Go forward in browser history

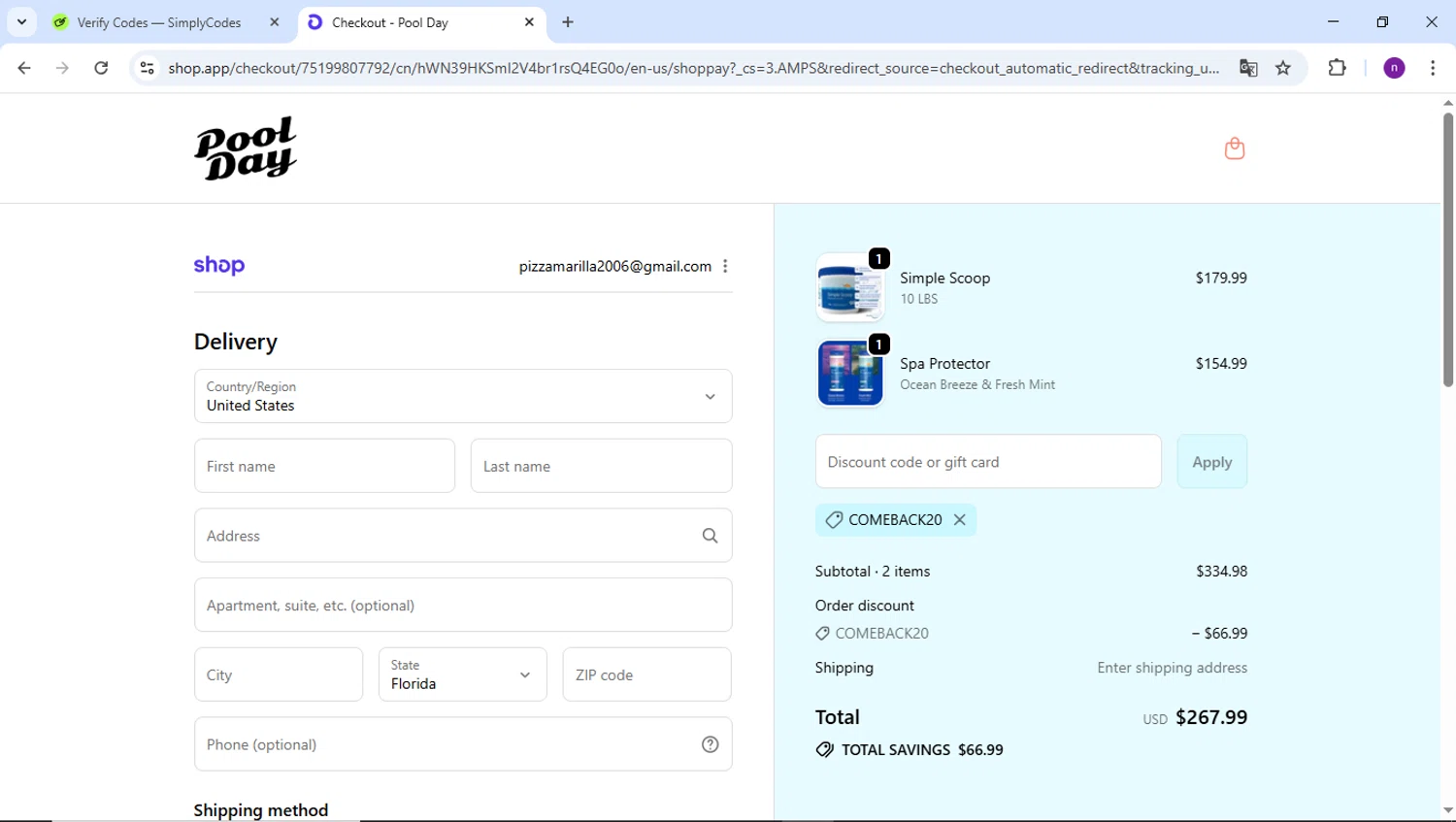62,68
